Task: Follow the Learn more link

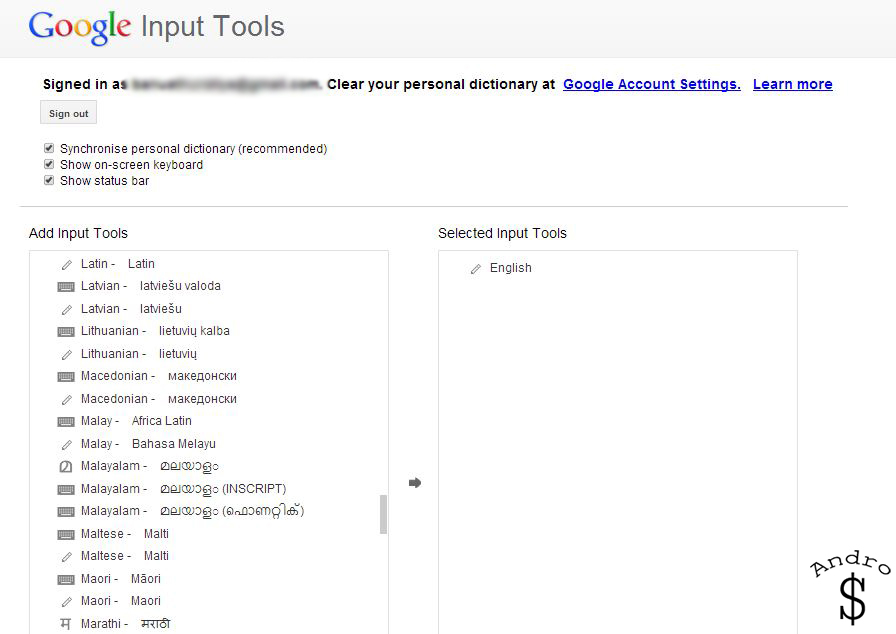Action: 792,85
